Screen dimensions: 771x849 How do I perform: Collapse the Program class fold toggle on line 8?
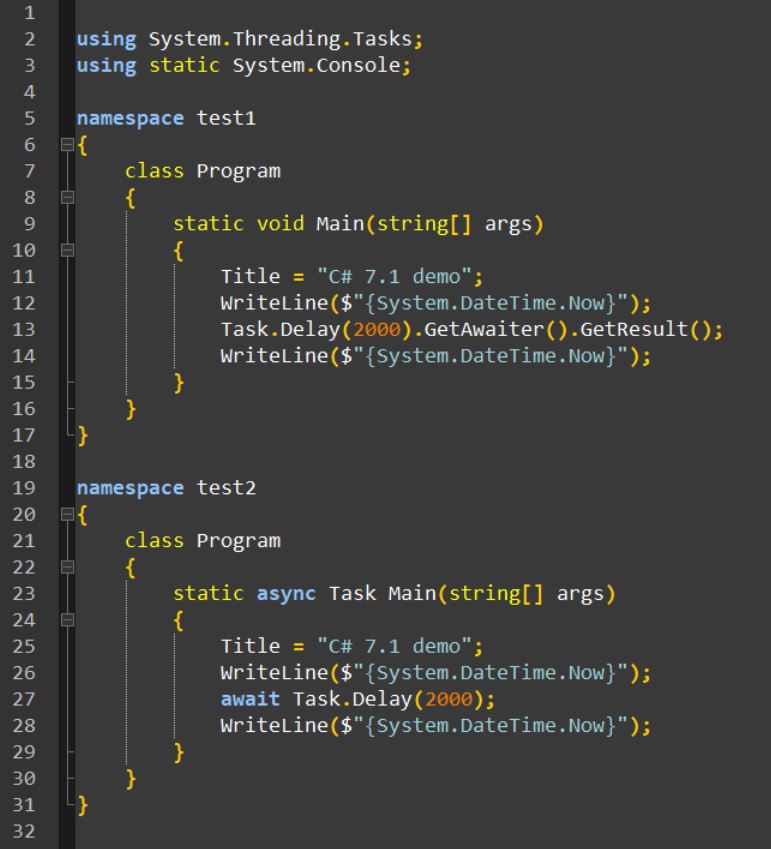[x=67, y=198]
